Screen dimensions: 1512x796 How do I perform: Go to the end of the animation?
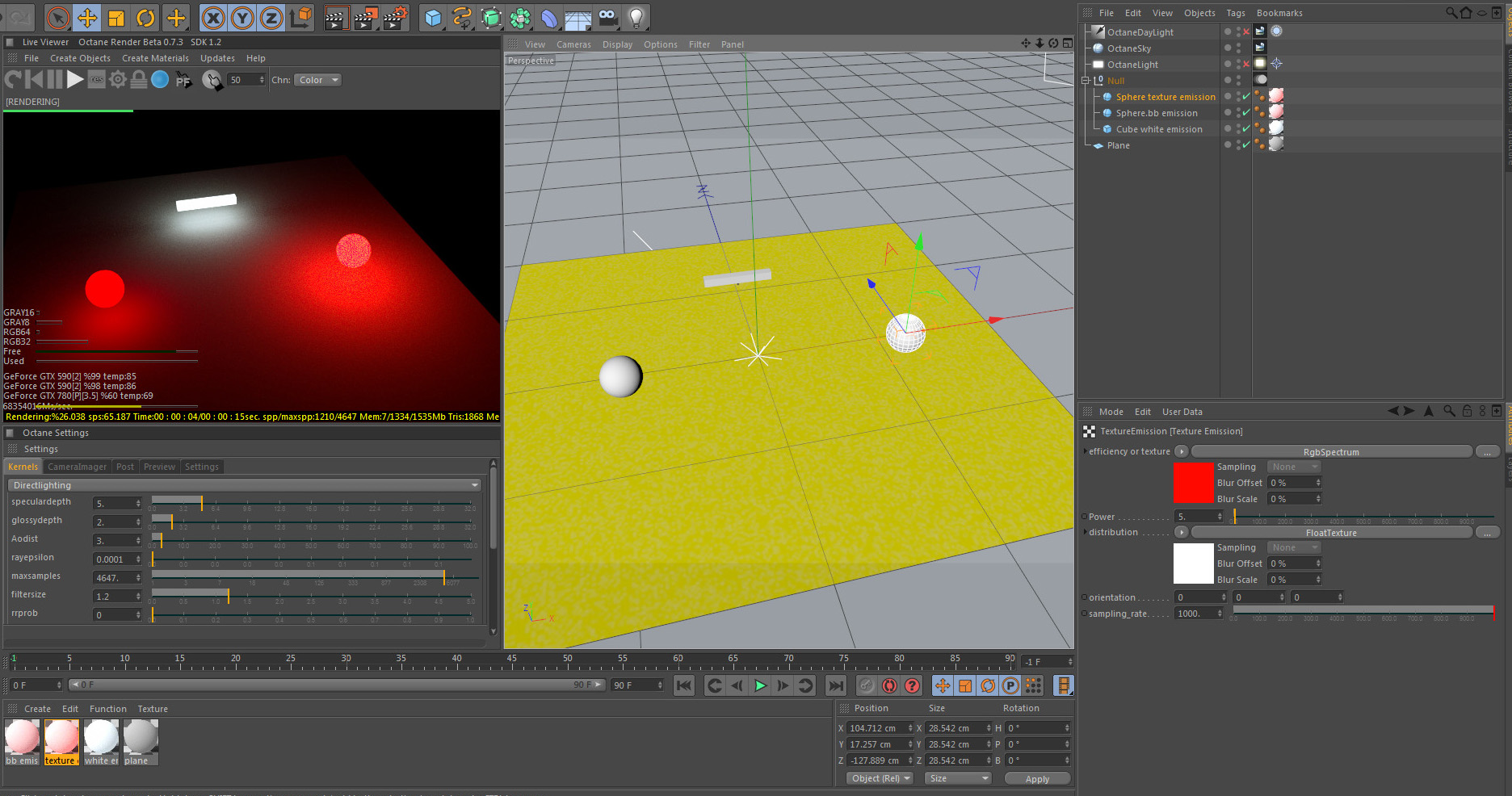(836, 685)
